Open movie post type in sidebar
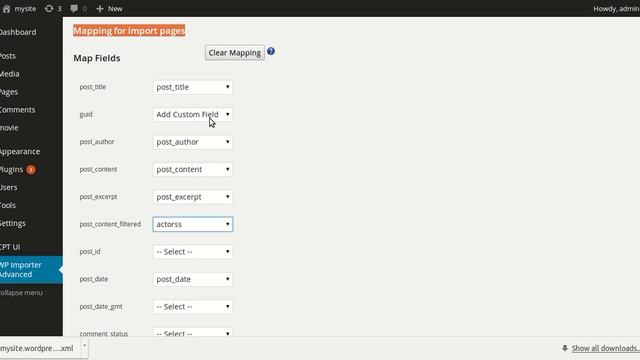The height and width of the screenshot is (360, 640). point(9,128)
